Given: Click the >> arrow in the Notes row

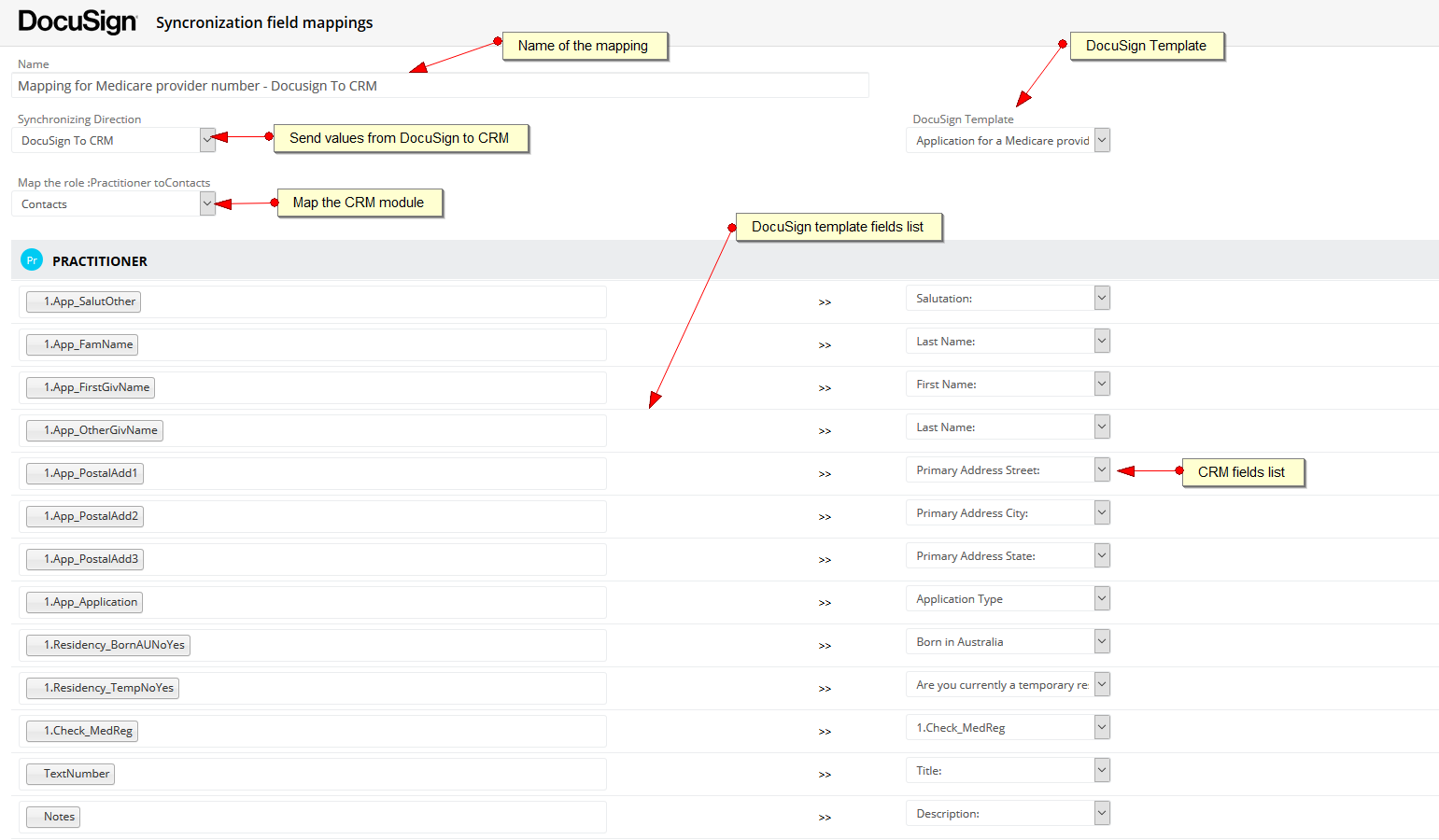Looking at the screenshot, I should click(x=825, y=818).
